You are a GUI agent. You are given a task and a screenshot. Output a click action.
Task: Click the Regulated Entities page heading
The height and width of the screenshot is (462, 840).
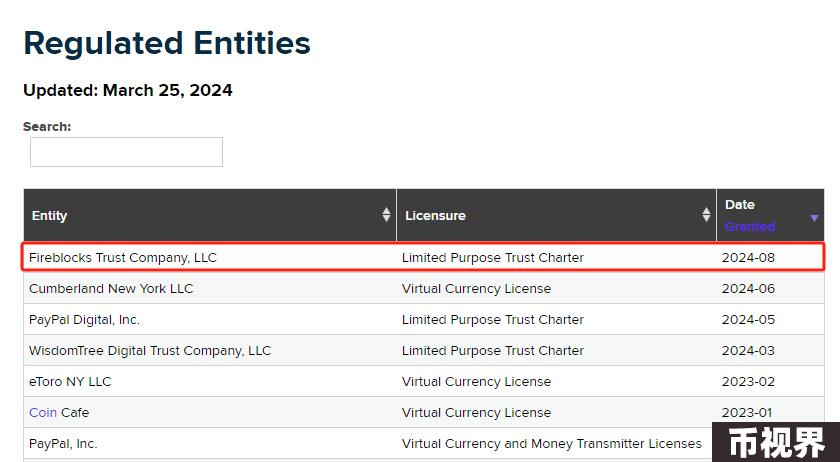pos(167,43)
